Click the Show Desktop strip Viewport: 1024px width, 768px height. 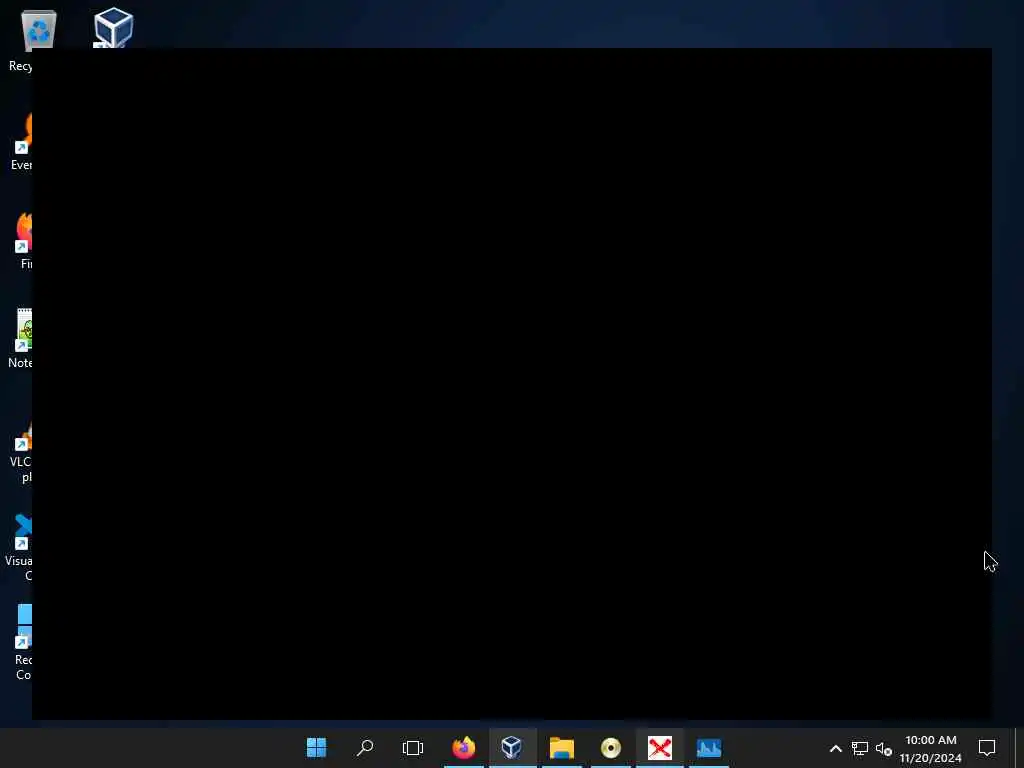coord(1019,748)
